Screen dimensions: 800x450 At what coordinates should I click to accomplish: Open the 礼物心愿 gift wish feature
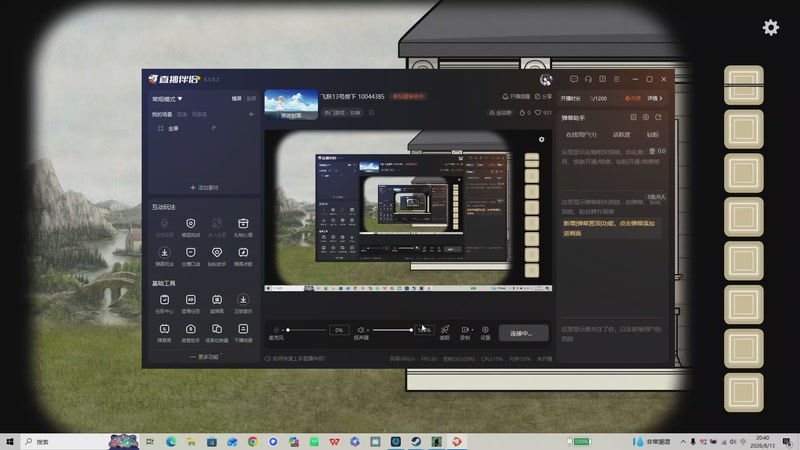tap(243, 228)
